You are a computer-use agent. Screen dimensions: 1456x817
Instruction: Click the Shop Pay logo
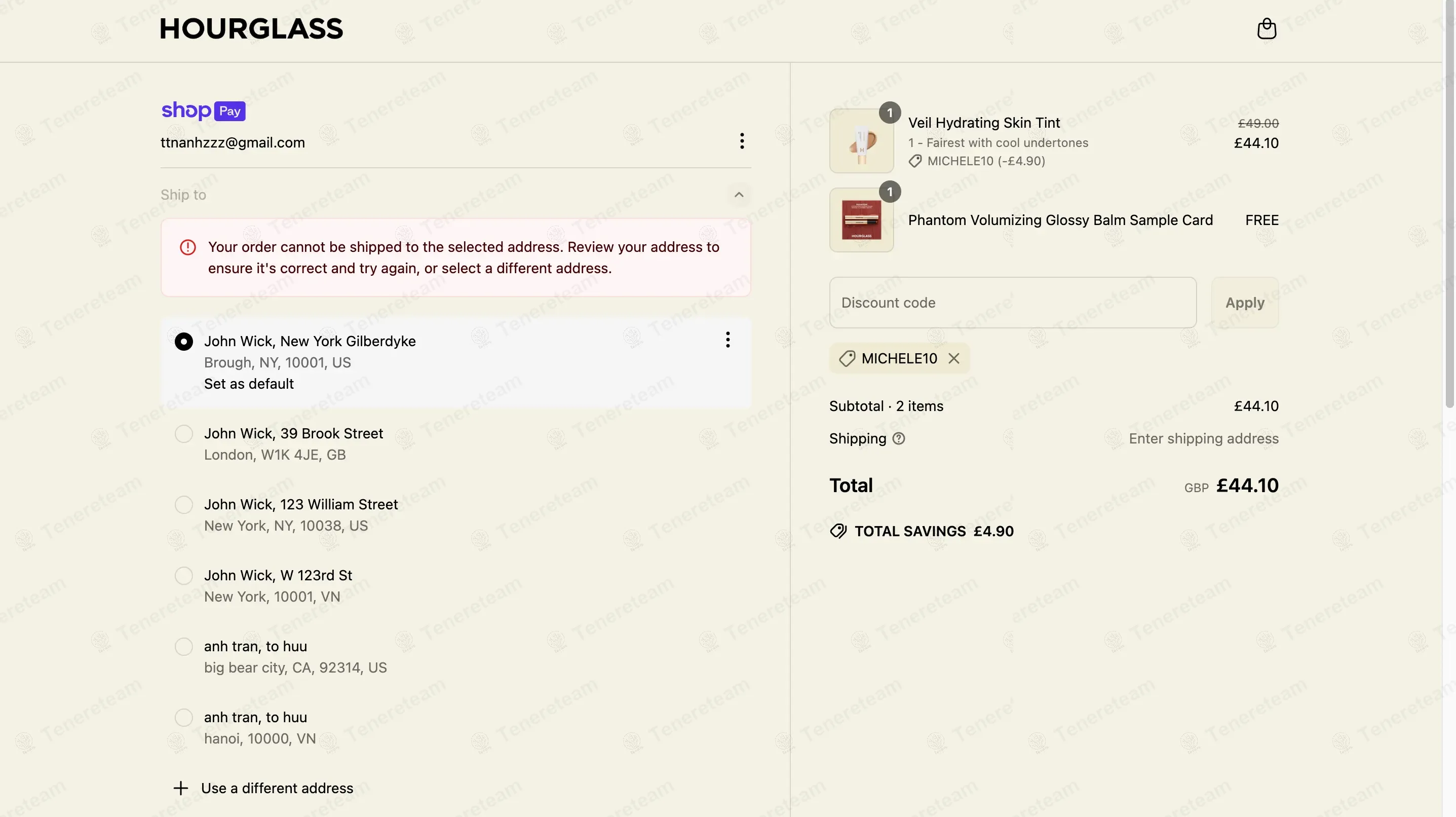(203, 110)
